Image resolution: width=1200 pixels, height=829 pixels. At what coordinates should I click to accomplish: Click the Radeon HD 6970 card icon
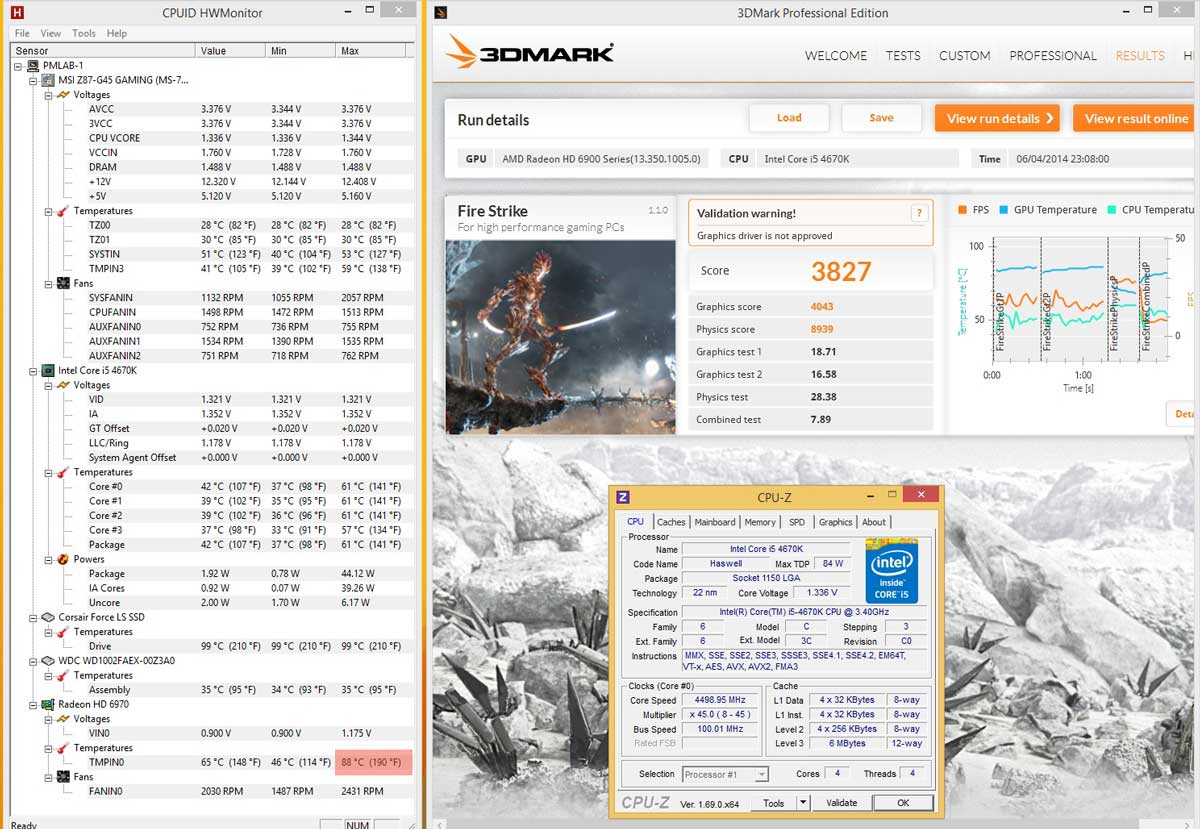click(x=49, y=704)
